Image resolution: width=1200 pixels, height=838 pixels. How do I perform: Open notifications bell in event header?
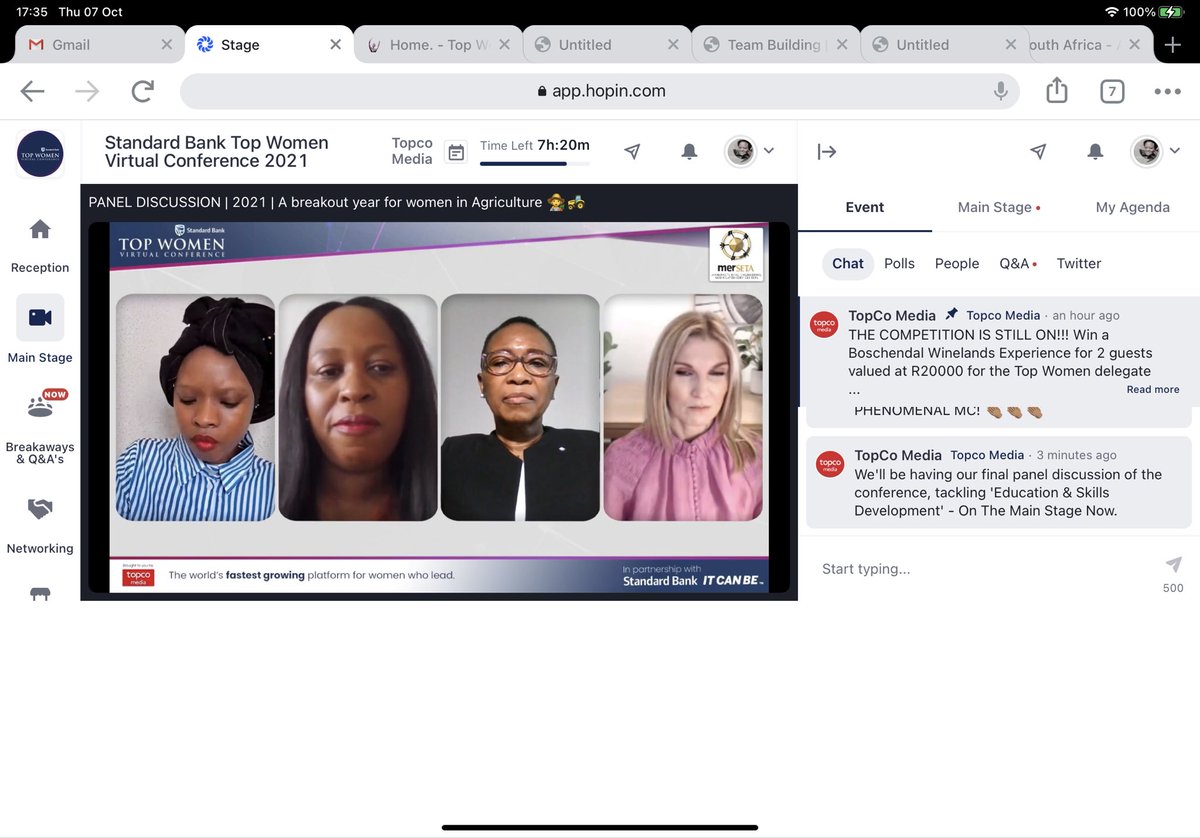[x=689, y=151]
